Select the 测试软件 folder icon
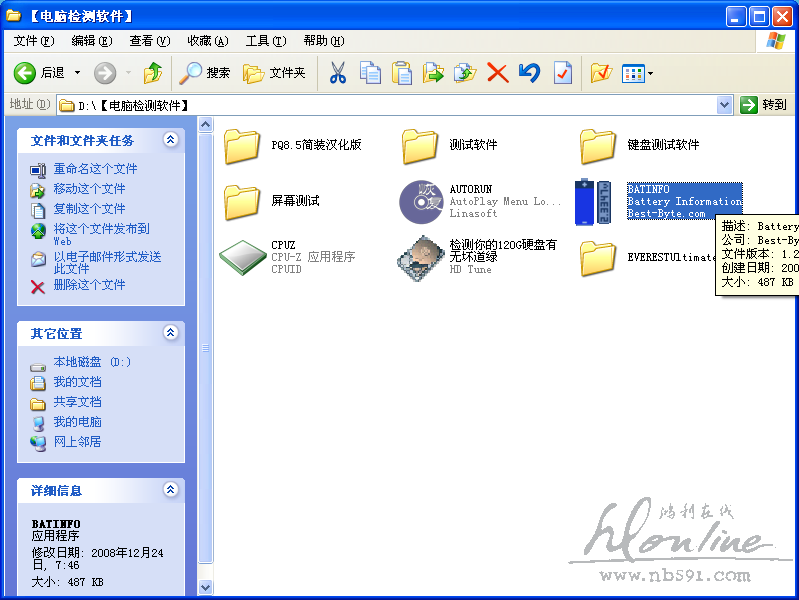Viewport: 799px width, 600px height. pyautogui.click(x=420, y=146)
